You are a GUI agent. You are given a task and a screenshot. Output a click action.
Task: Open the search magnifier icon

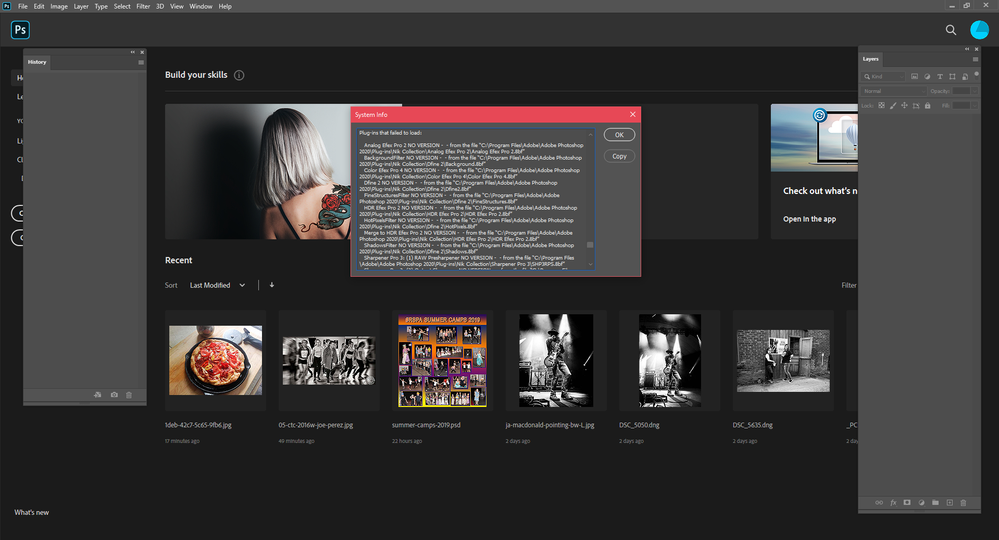click(x=951, y=30)
